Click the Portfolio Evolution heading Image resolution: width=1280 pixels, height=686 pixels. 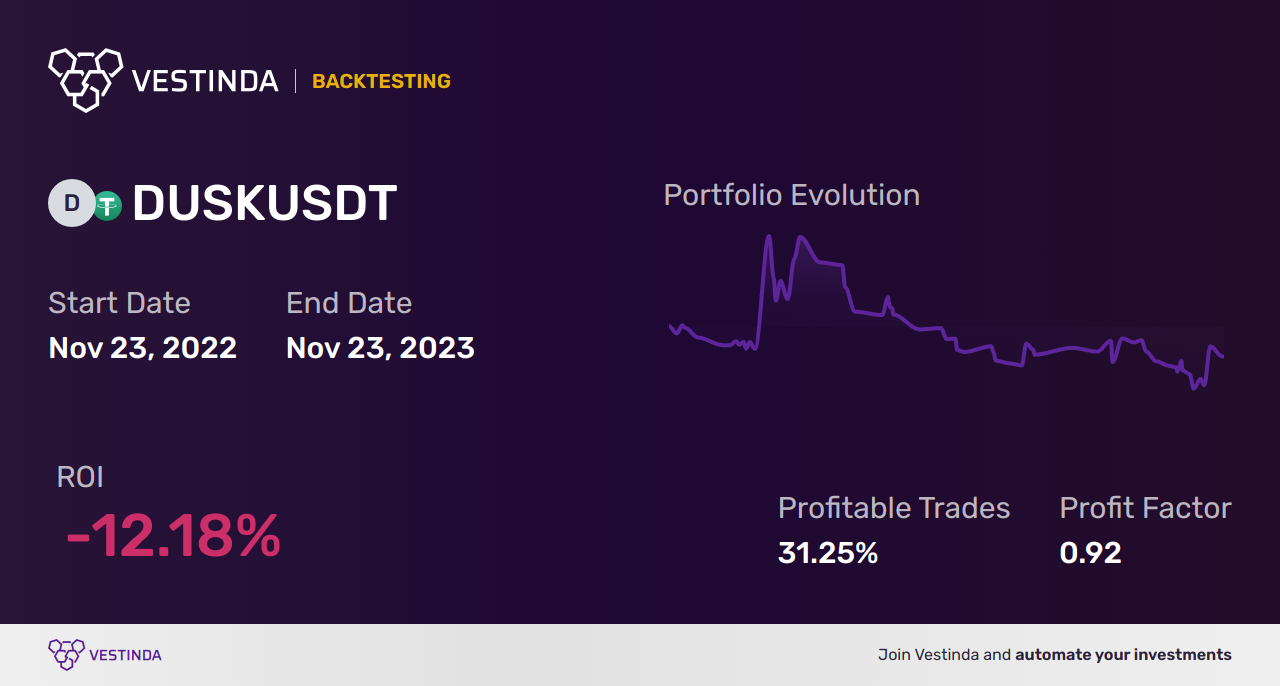pos(791,195)
